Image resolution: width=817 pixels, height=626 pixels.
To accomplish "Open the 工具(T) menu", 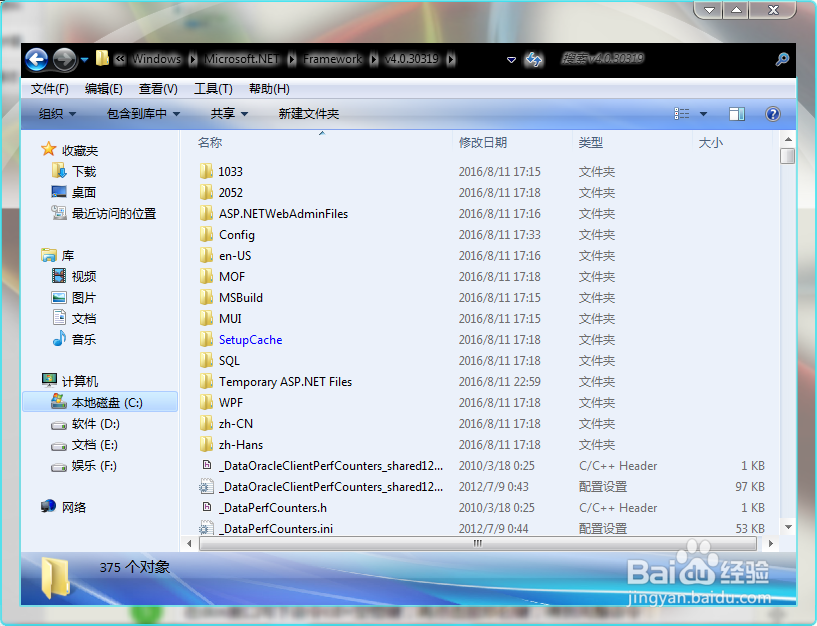I will 212,88.
